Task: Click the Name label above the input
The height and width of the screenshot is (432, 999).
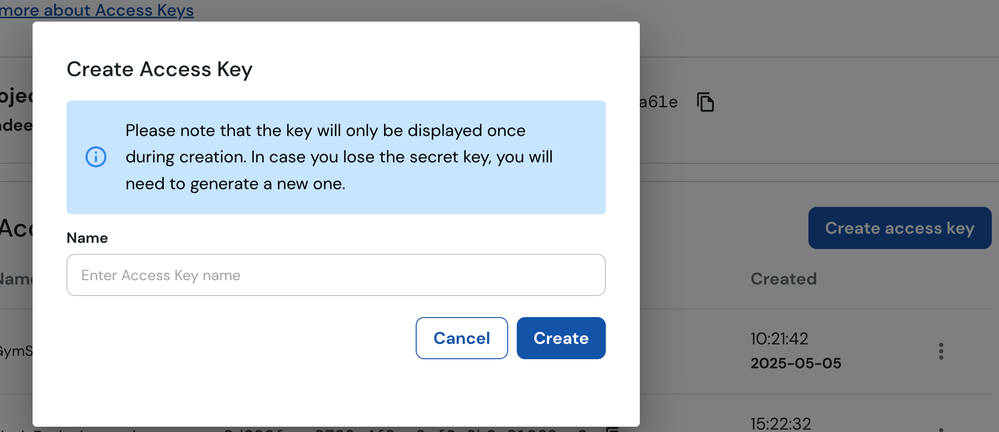Action: click(x=87, y=238)
